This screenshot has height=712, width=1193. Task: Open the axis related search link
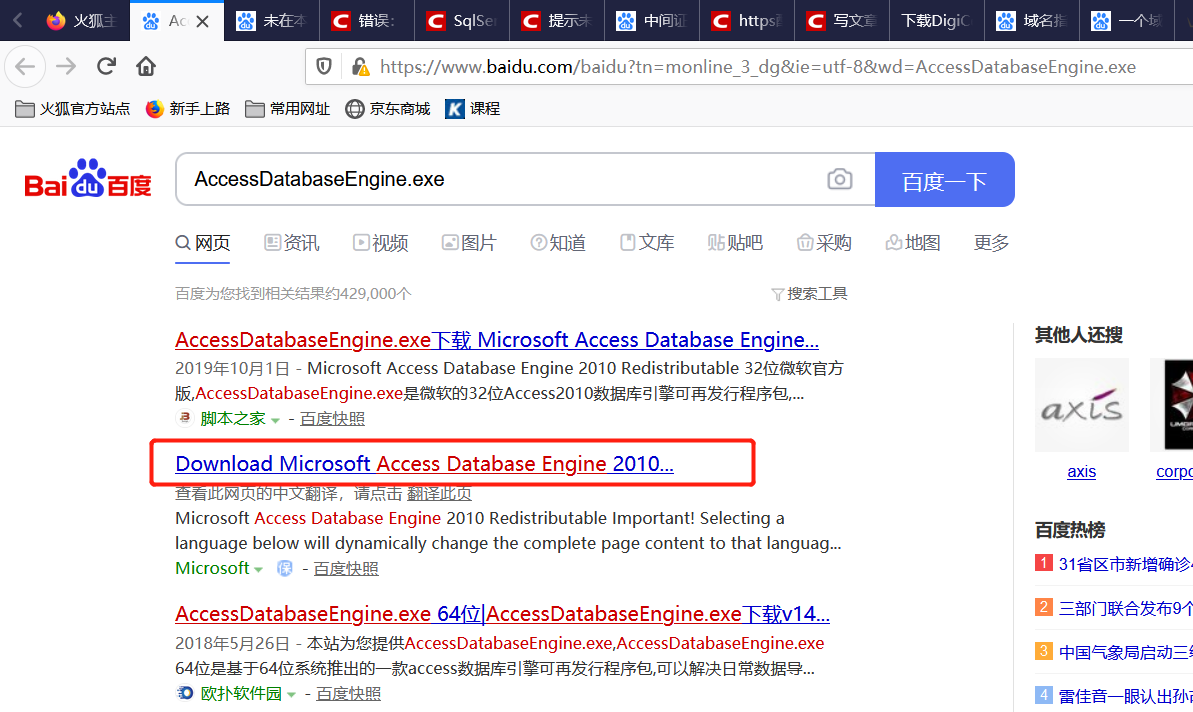[x=1081, y=472]
